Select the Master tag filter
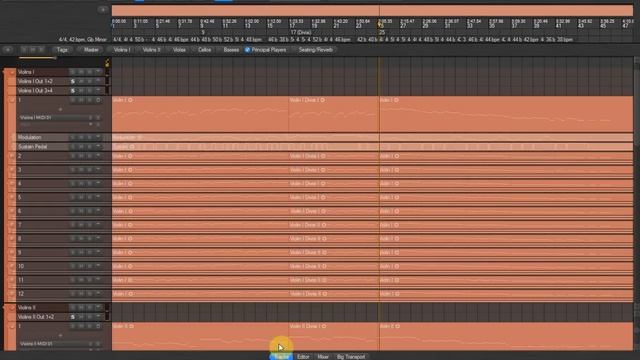This screenshot has width=640, height=360. [x=91, y=50]
